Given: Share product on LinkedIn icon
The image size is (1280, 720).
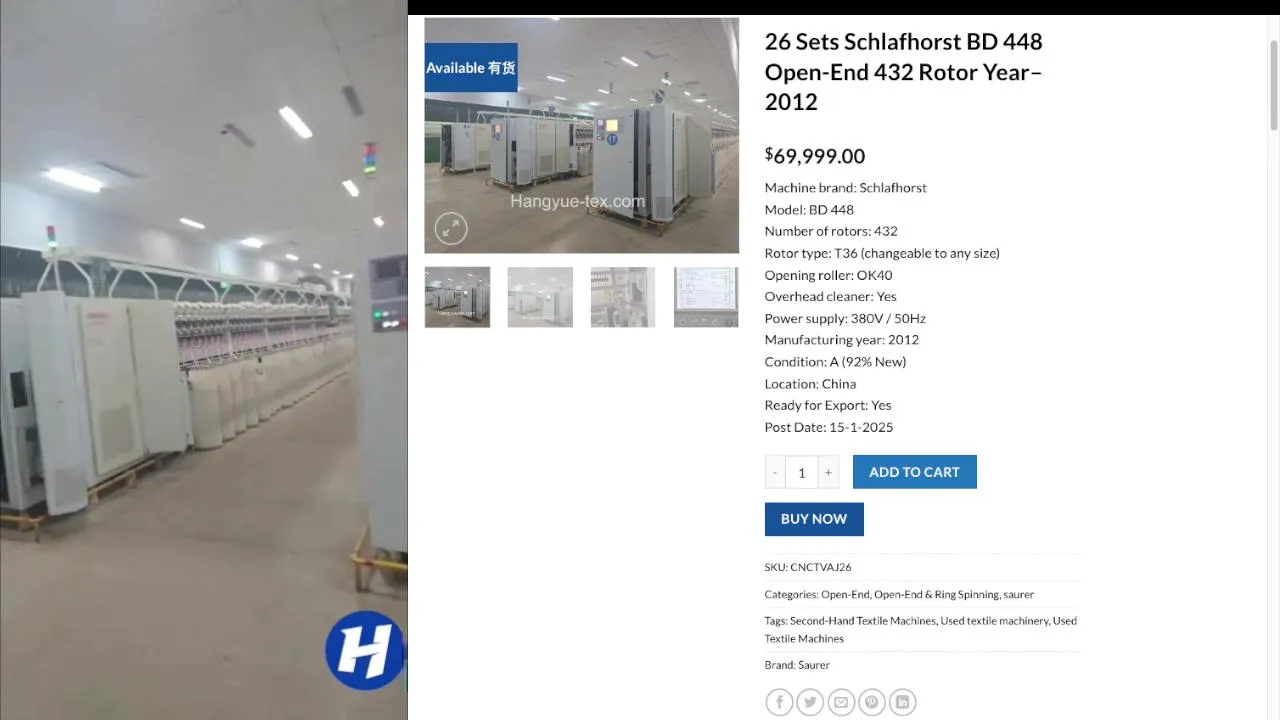Looking at the screenshot, I should point(903,703).
